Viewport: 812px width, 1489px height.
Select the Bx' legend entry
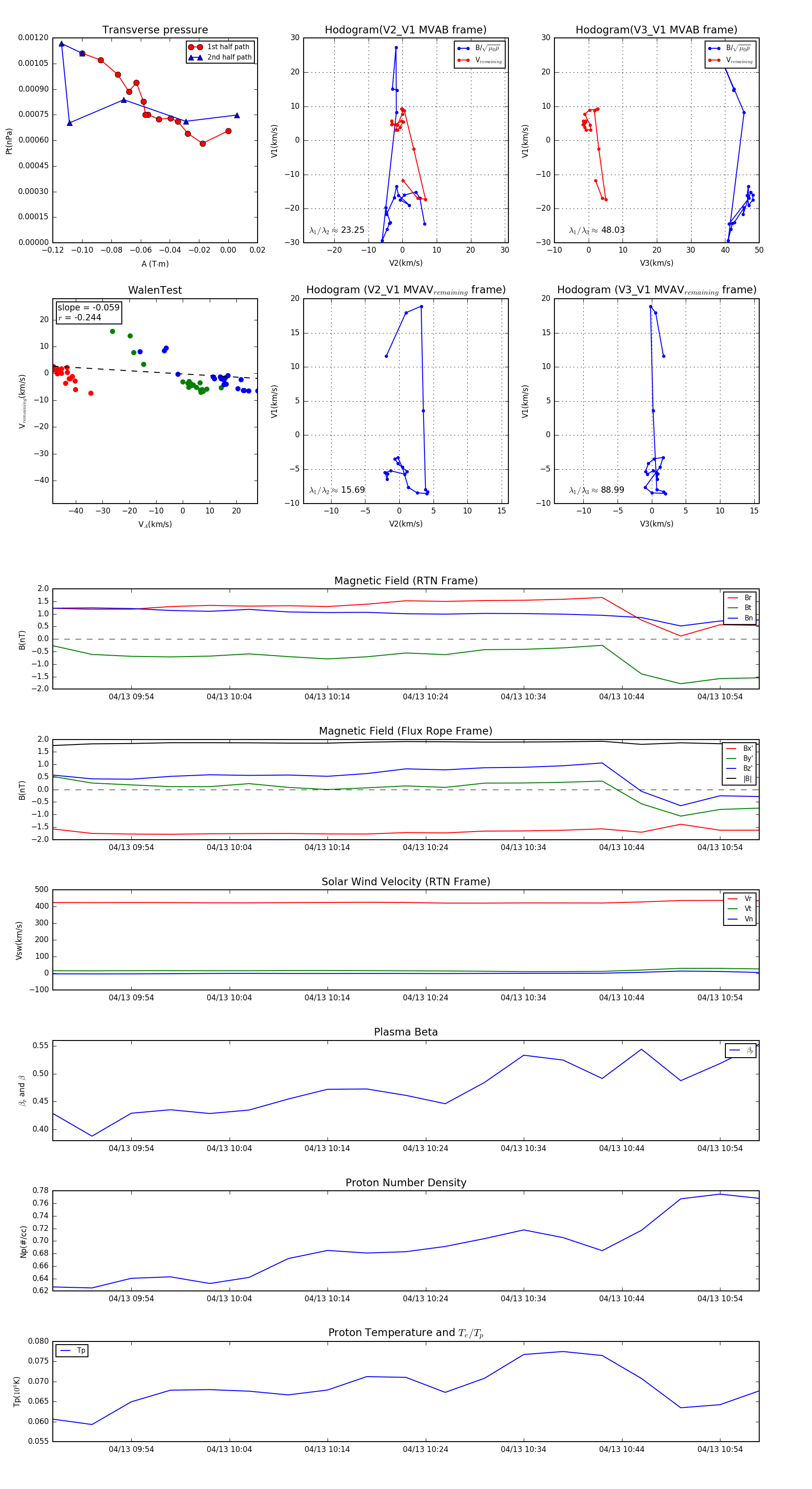pos(740,749)
